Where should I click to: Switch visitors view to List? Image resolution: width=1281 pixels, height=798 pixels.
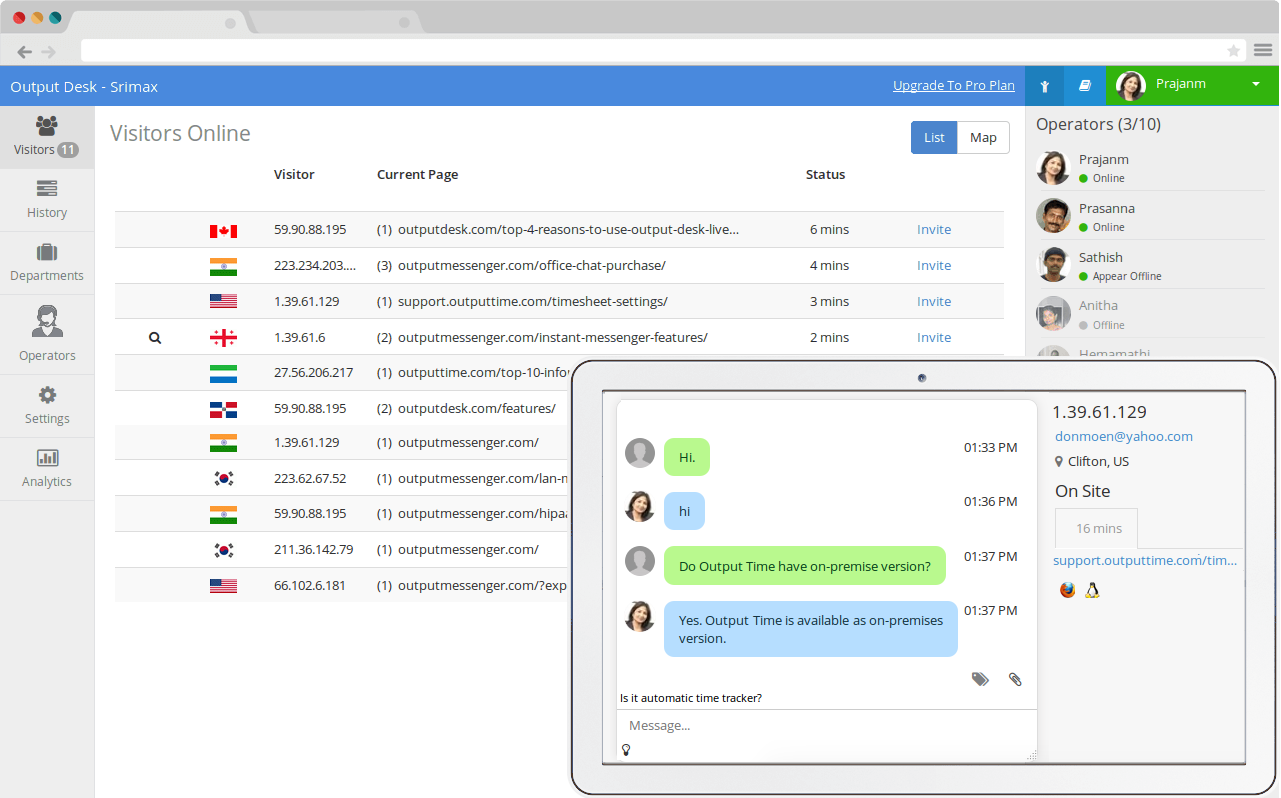tap(934, 138)
